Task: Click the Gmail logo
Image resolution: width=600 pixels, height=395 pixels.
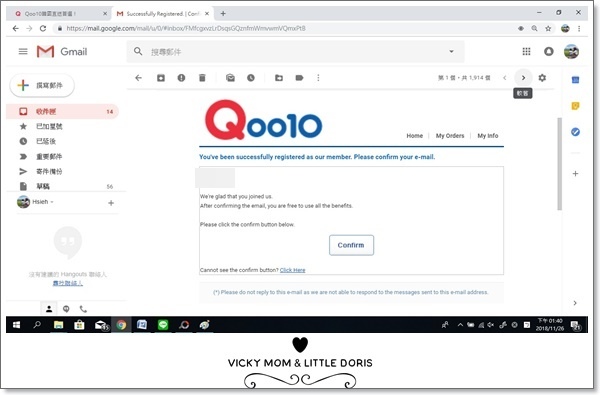Action: (x=62, y=51)
